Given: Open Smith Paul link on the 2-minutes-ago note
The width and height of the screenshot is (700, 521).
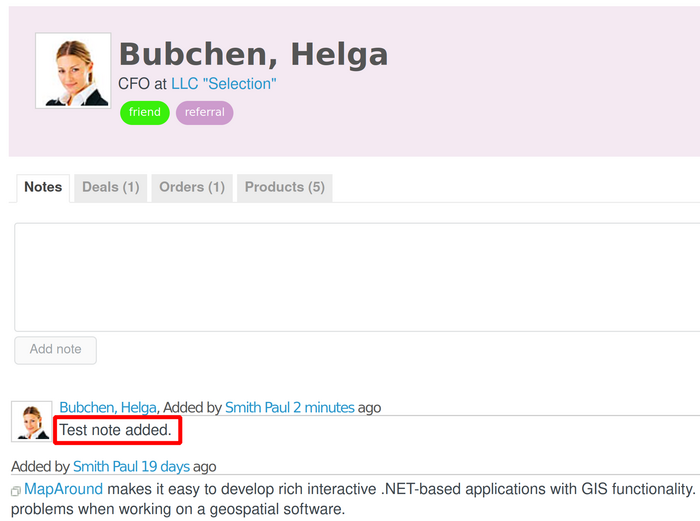Looking at the screenshot, I should pyautogui.click(x=257, y=407).
